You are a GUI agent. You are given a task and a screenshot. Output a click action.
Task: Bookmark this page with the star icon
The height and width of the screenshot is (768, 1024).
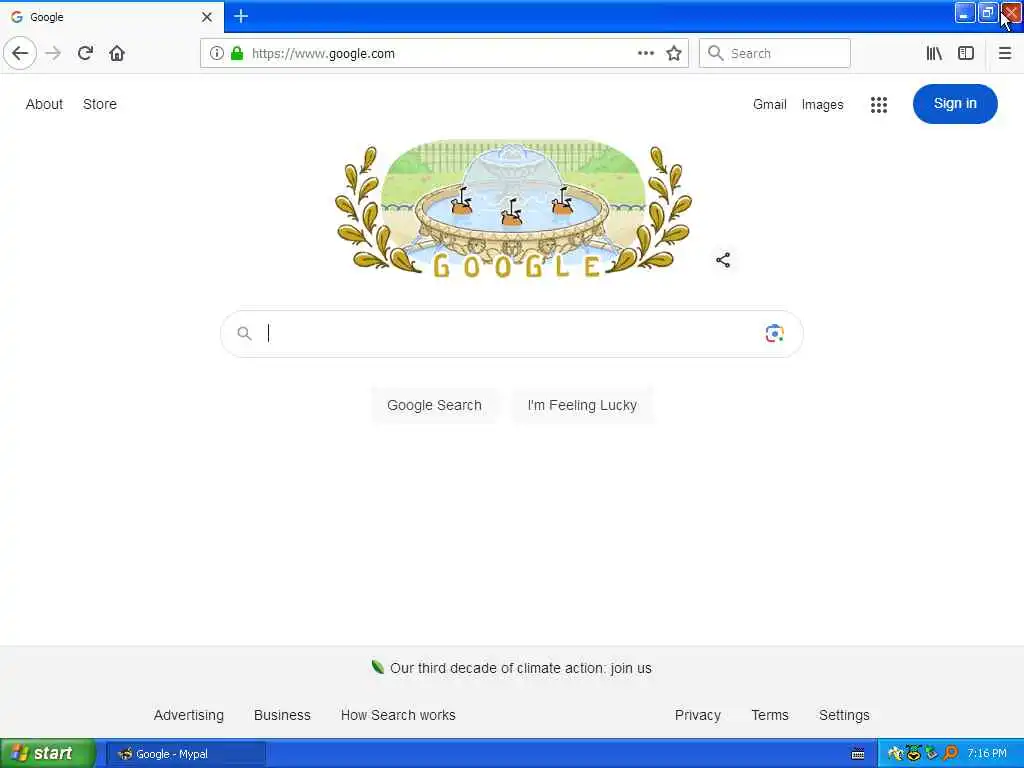674,54
